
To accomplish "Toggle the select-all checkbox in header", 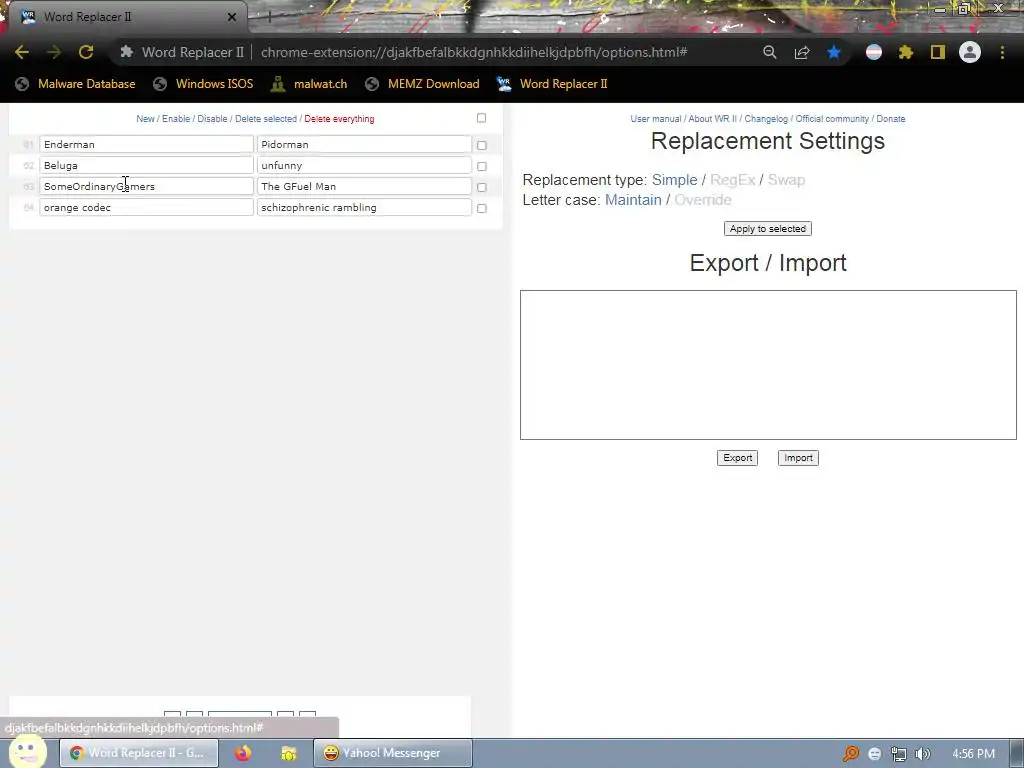I will click(481, 118).
